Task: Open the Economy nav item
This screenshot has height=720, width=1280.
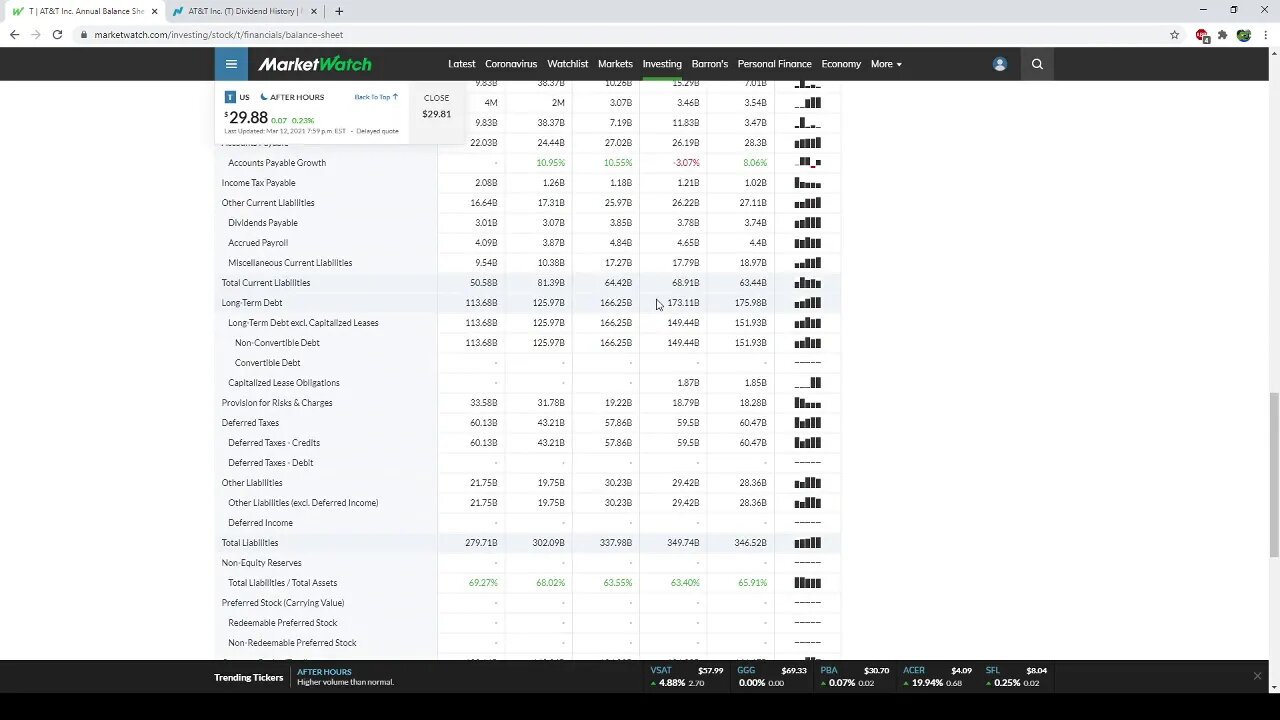Action: click(x=841, y=64)
